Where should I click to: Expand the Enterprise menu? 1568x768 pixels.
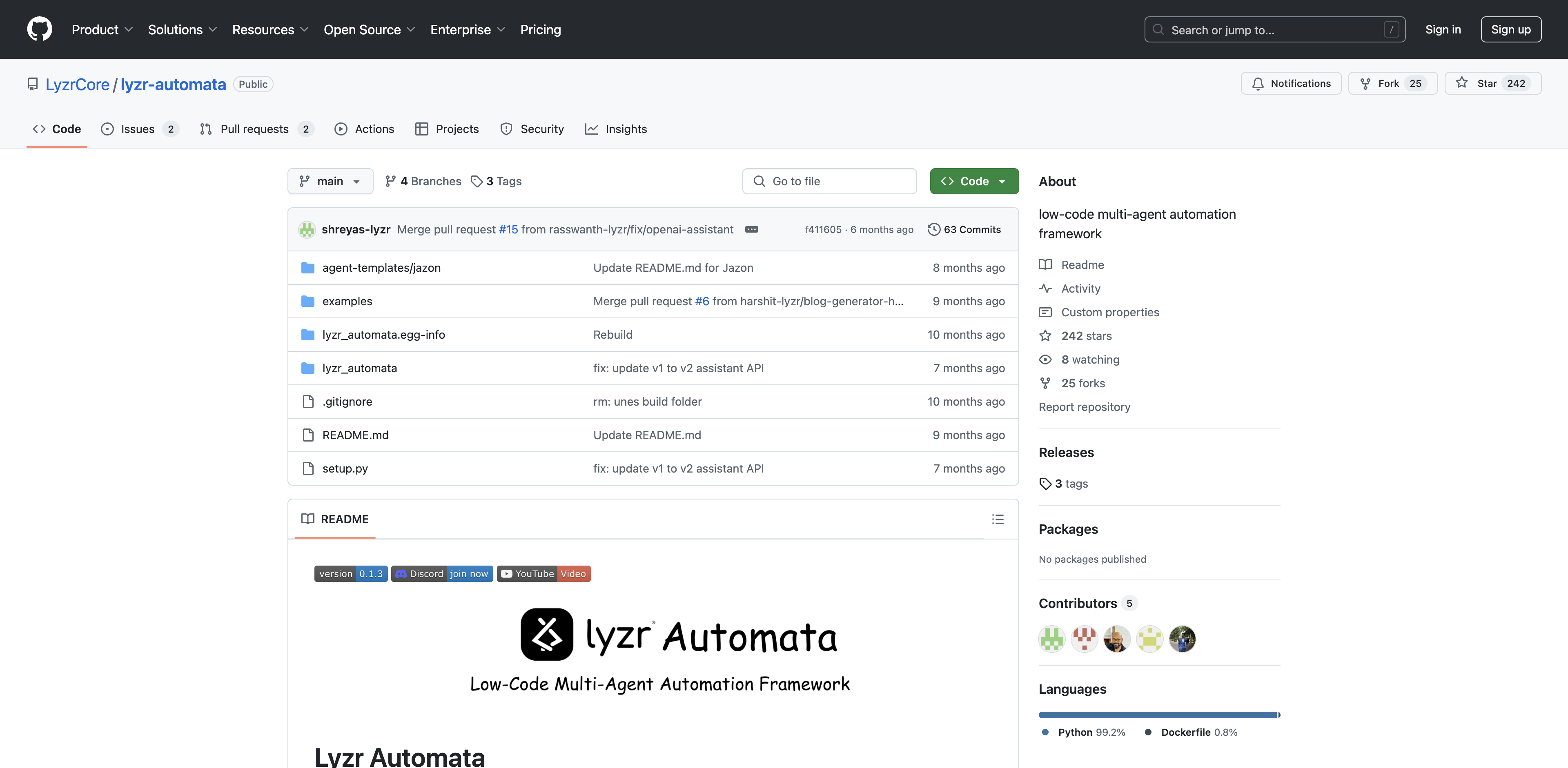click(x=468, y=29)
